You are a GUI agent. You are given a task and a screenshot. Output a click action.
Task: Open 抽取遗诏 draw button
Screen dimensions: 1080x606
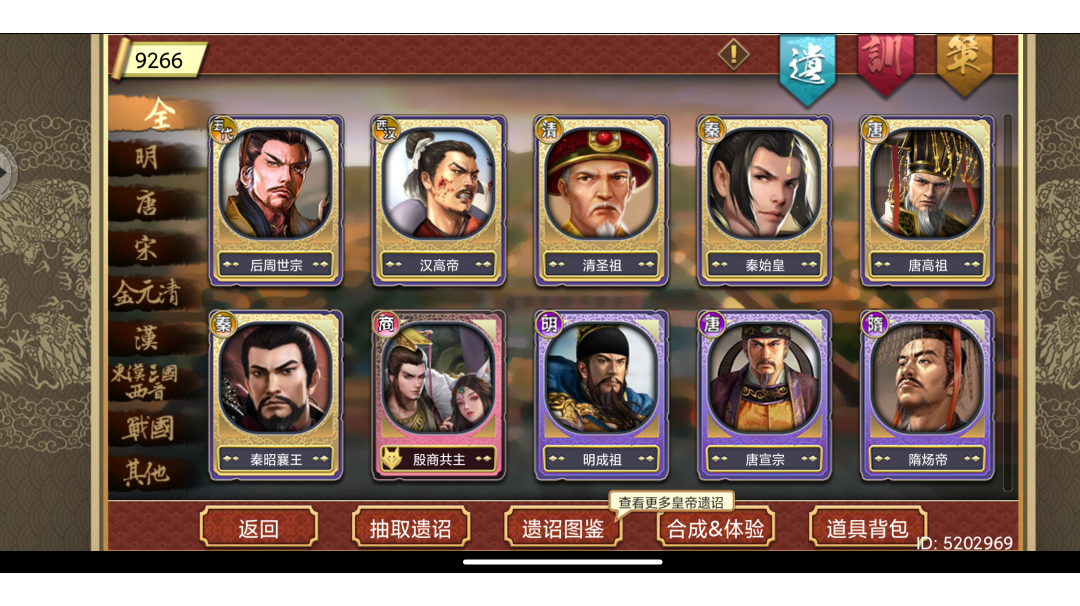pos(411,528)
